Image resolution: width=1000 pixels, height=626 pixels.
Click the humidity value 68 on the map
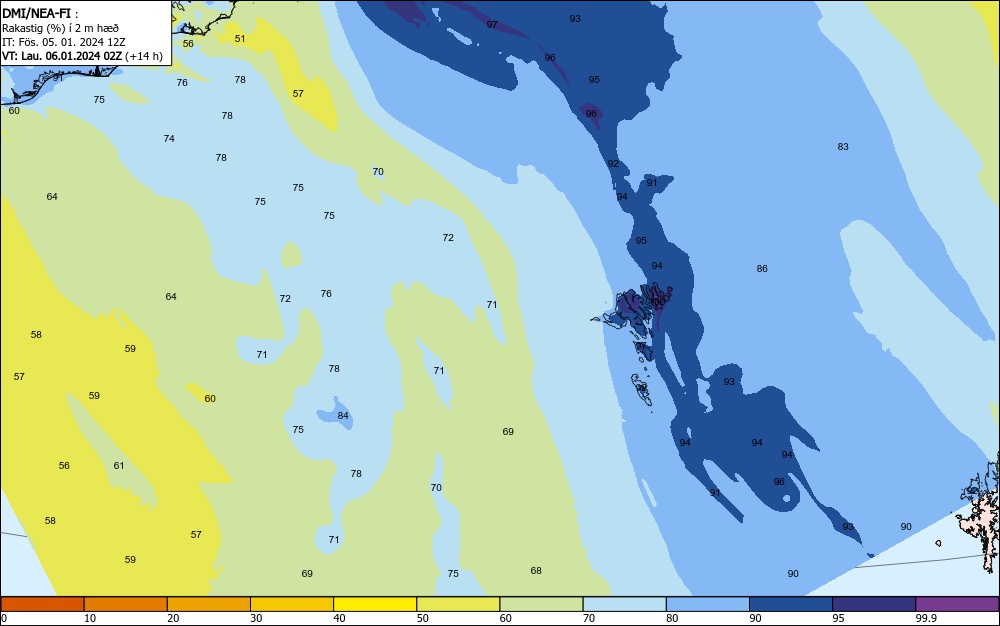point(536,571)
